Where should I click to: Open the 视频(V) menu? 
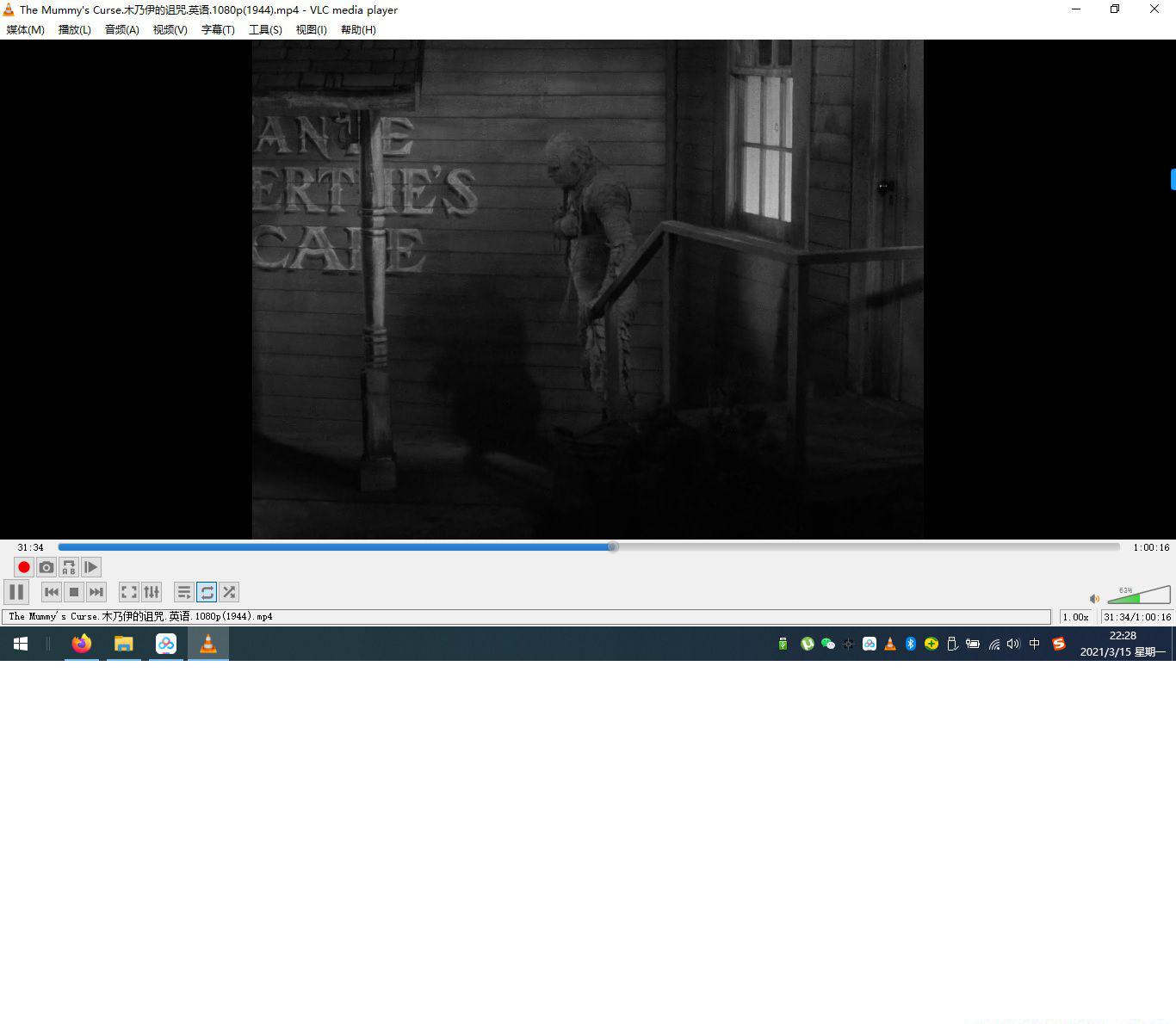coord(170,29)
